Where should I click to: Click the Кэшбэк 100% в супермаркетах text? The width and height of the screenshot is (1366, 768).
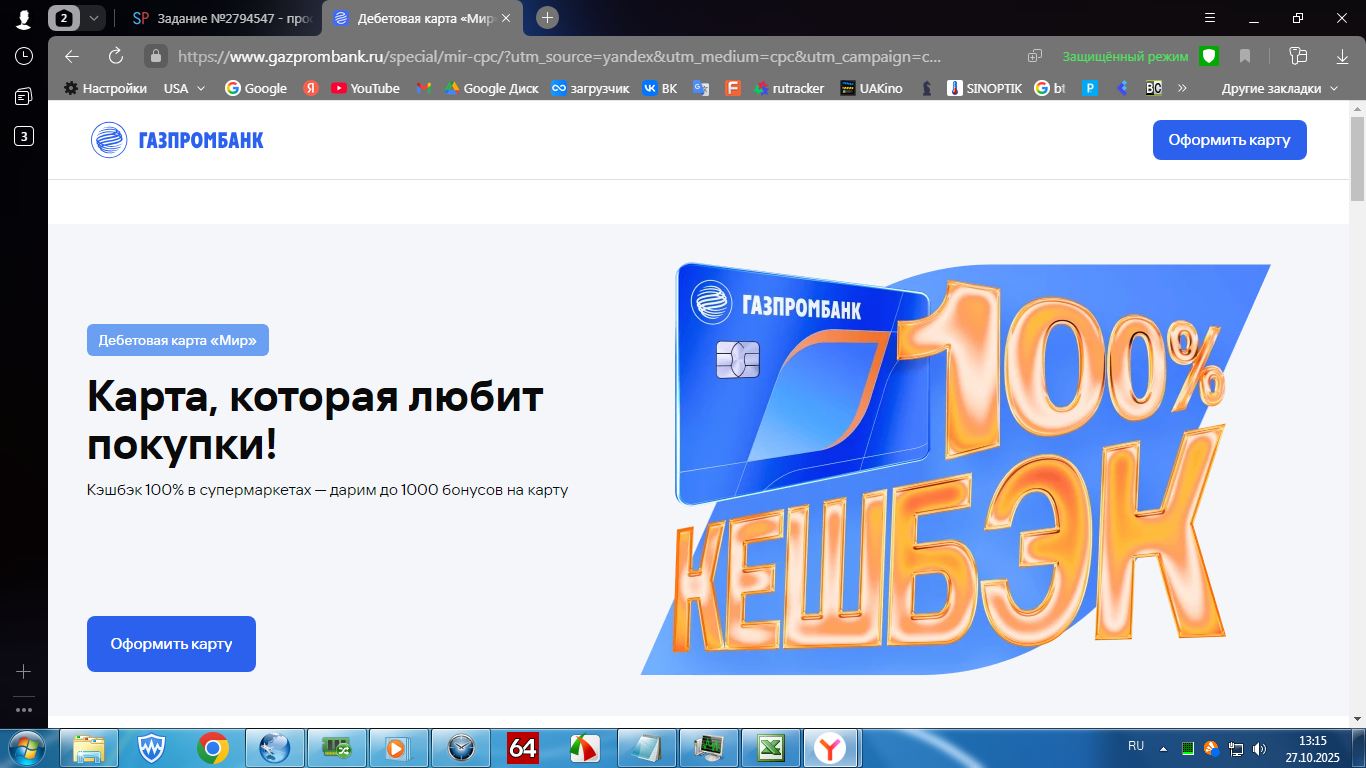tap(327, 490)
